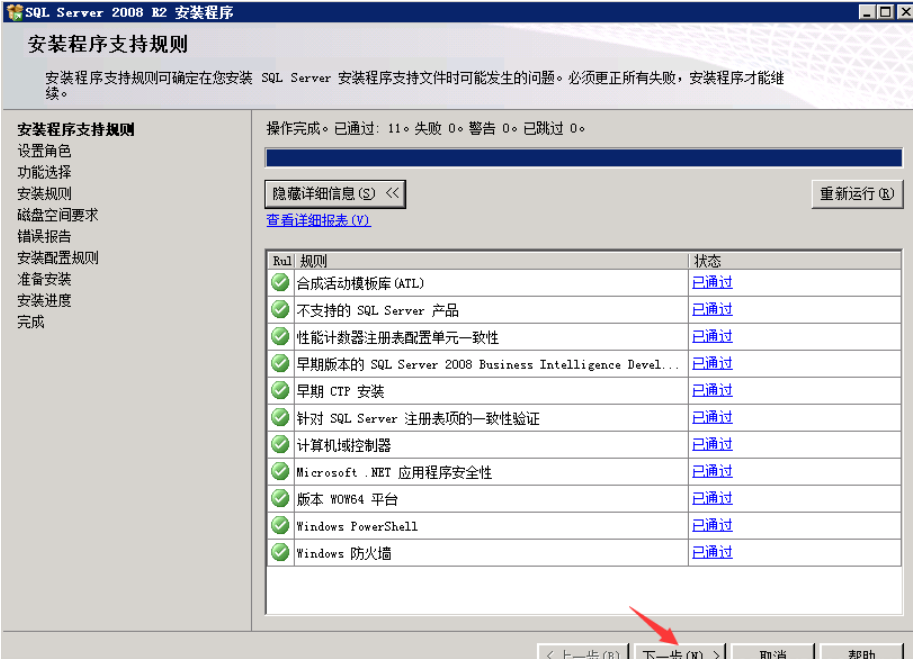Click the SQL Server installer title bar icon
913x659 pixels.
point(15,12)
